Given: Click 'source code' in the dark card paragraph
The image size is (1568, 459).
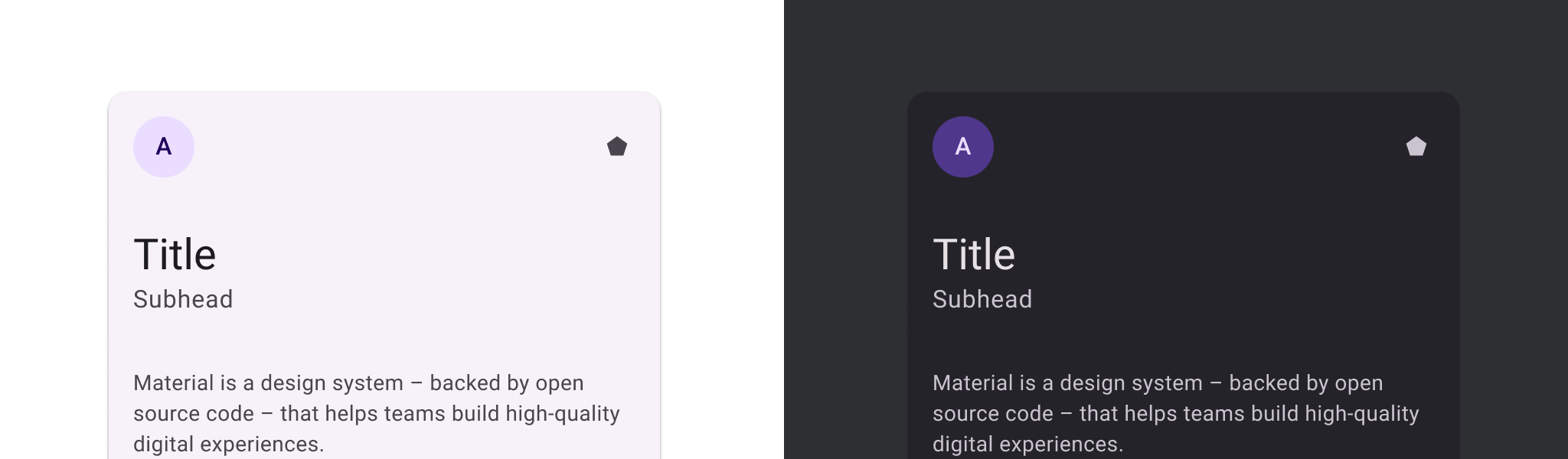Looking at the screenshot, I should 993,414.
